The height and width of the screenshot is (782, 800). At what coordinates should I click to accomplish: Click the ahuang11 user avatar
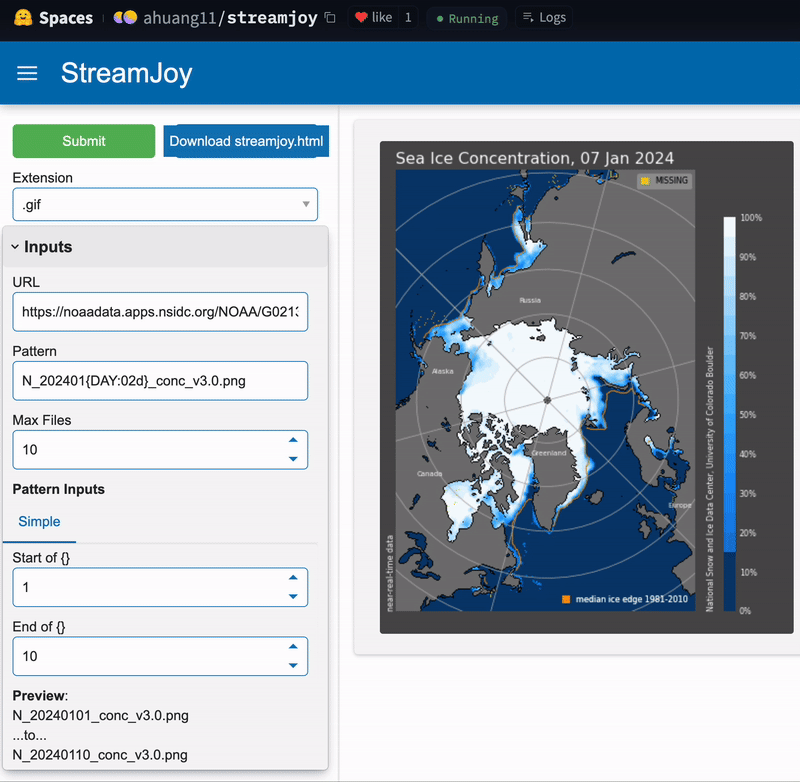(125, 18)
